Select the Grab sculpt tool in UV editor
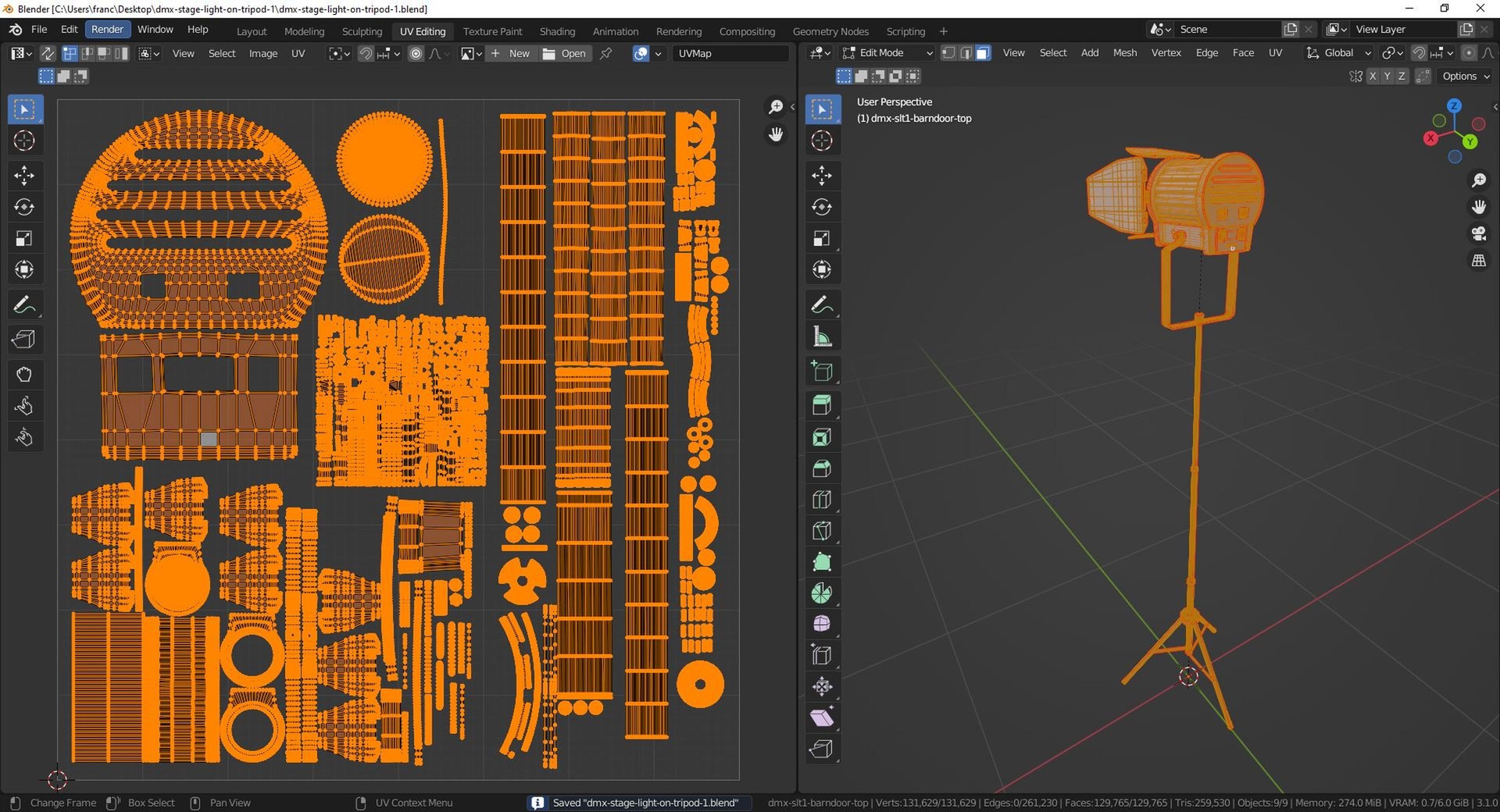1500x812 pixels. pyautogui.click(x=23, y=375)
